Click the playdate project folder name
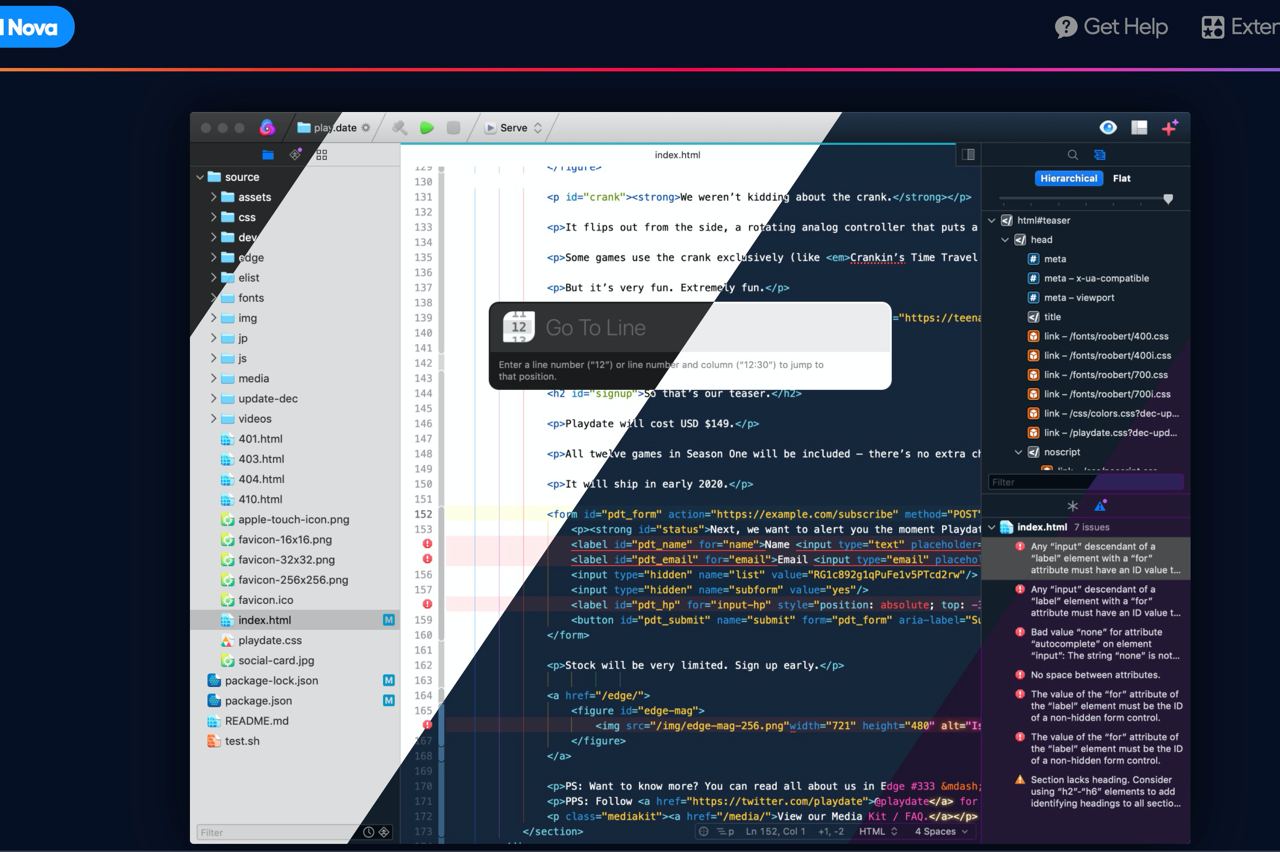This screenshot has width=1280, height=852. point(335,128)
